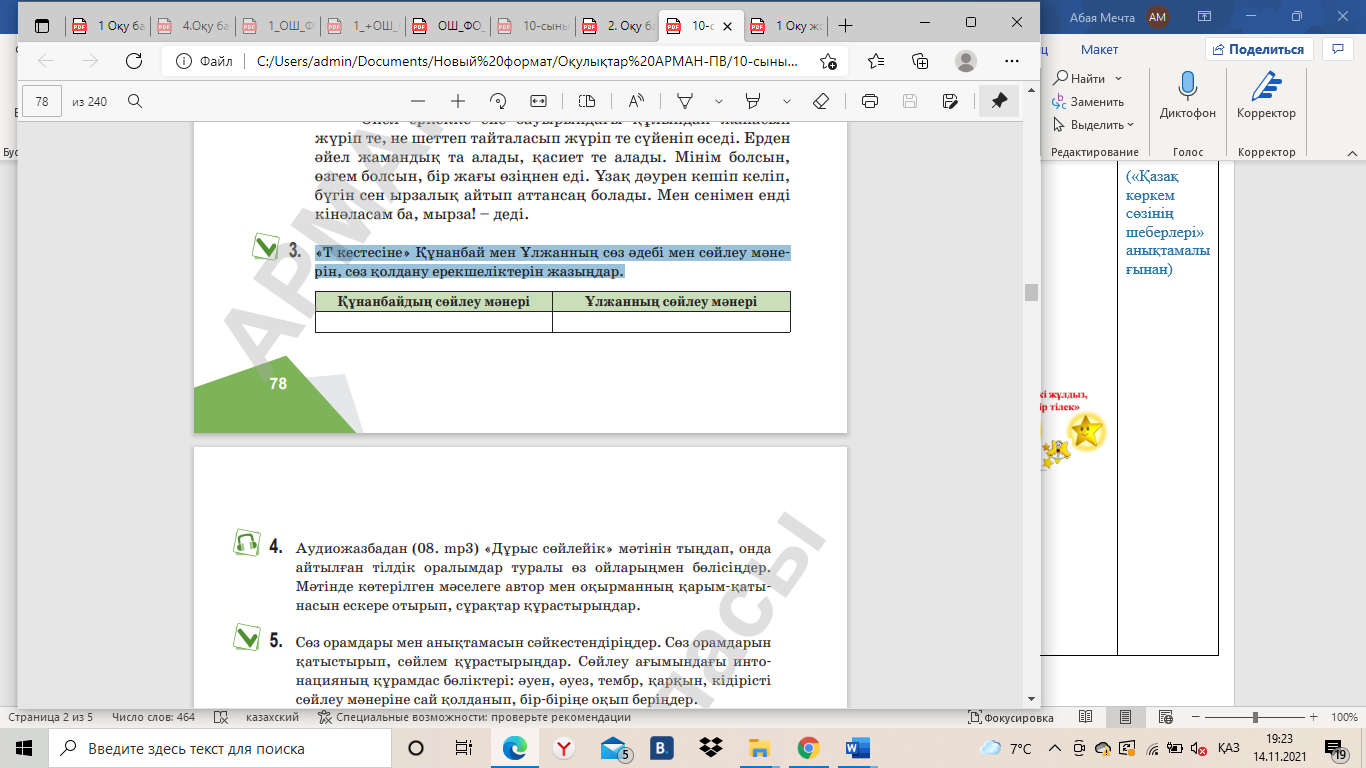Viewport: 1366px width, 768px height.
Task: Open the Word accessibility check in the status bar
Action: click(x=475, y=717)
